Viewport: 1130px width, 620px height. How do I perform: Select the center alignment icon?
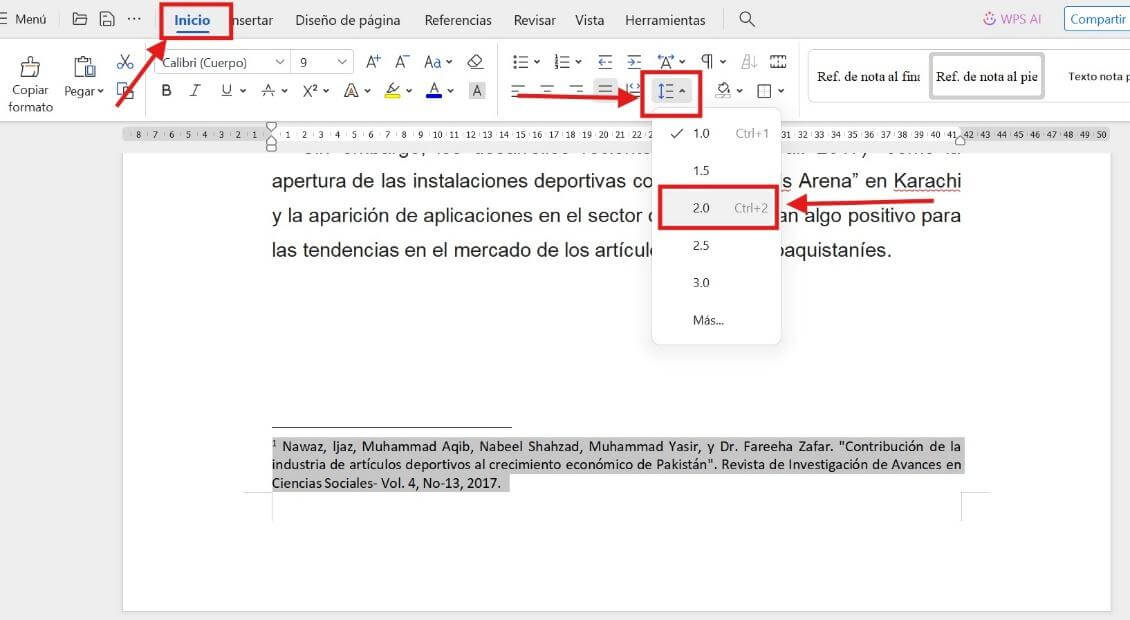pos(548,89)
